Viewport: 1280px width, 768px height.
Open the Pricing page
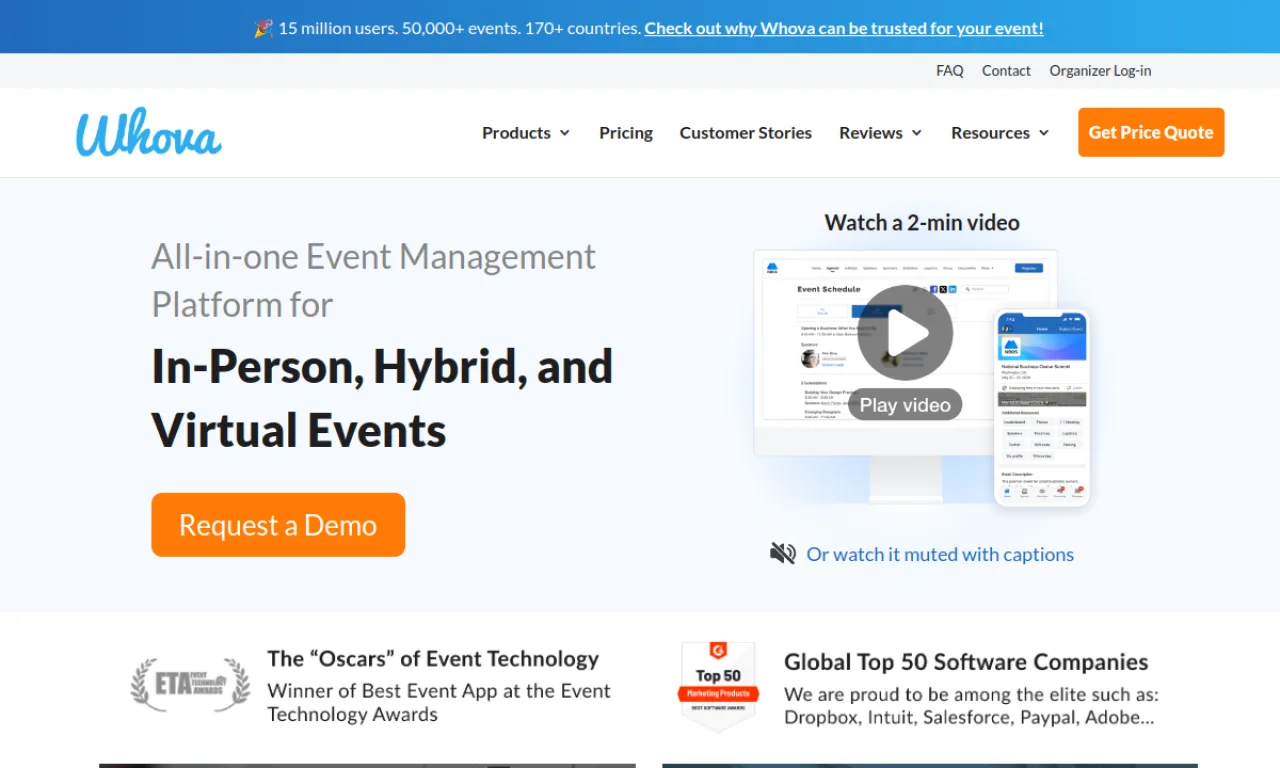(626, 133)
